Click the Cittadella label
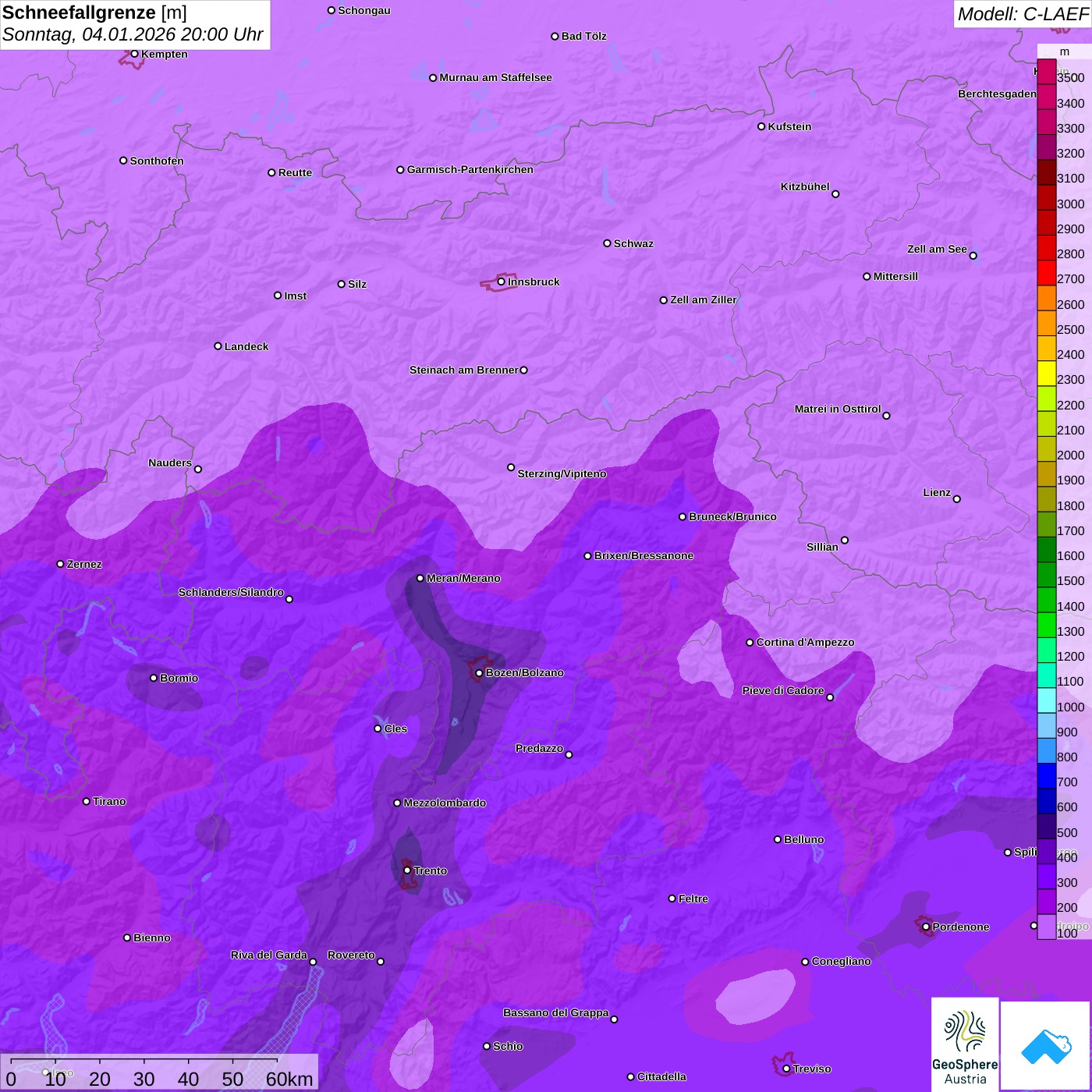The height and width of the screenshot is (1092, 1092). [662, 1076]
